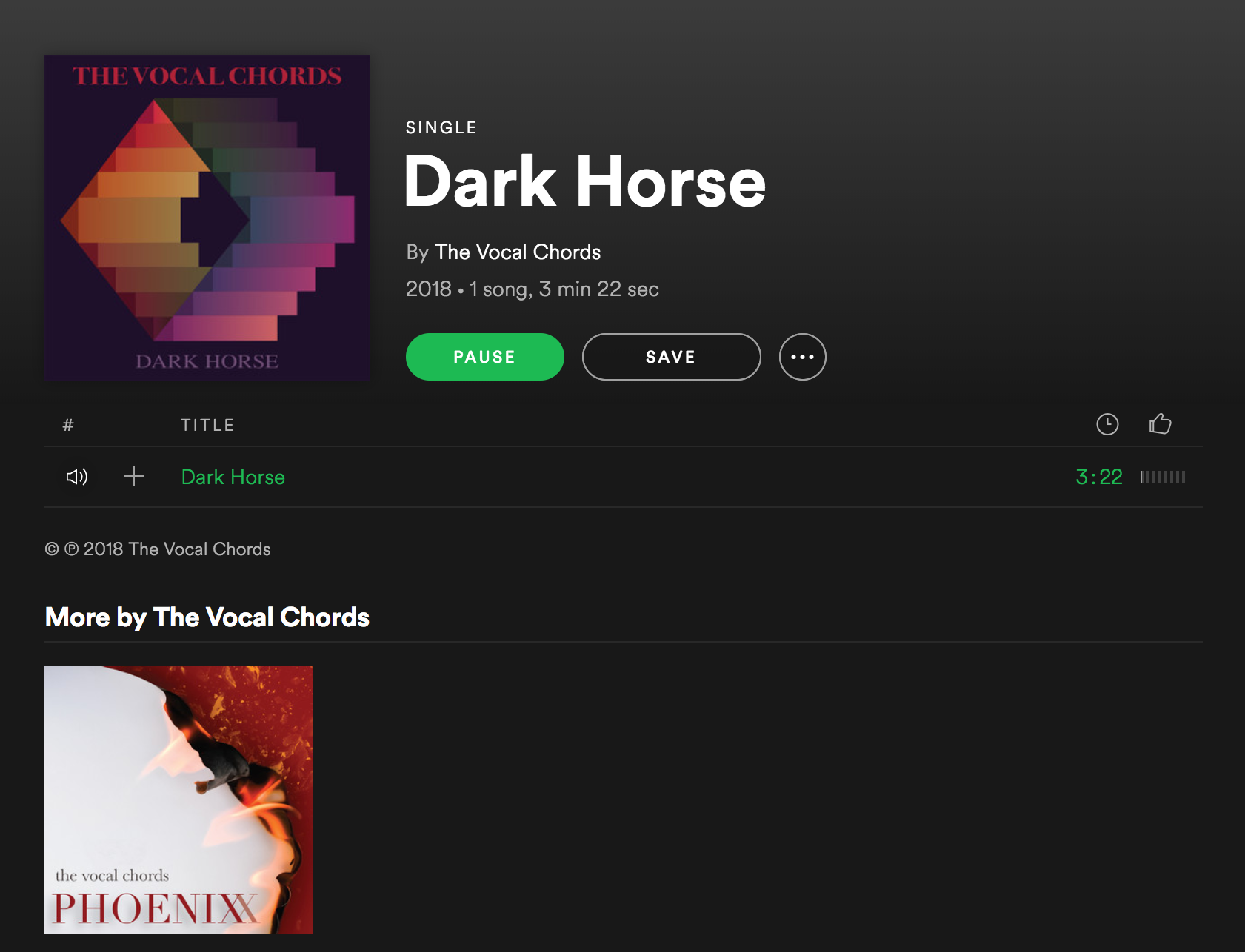Click the thumbs-up popularity column icon
This screenshot has width=1245, height=952.
(1160, 423)
